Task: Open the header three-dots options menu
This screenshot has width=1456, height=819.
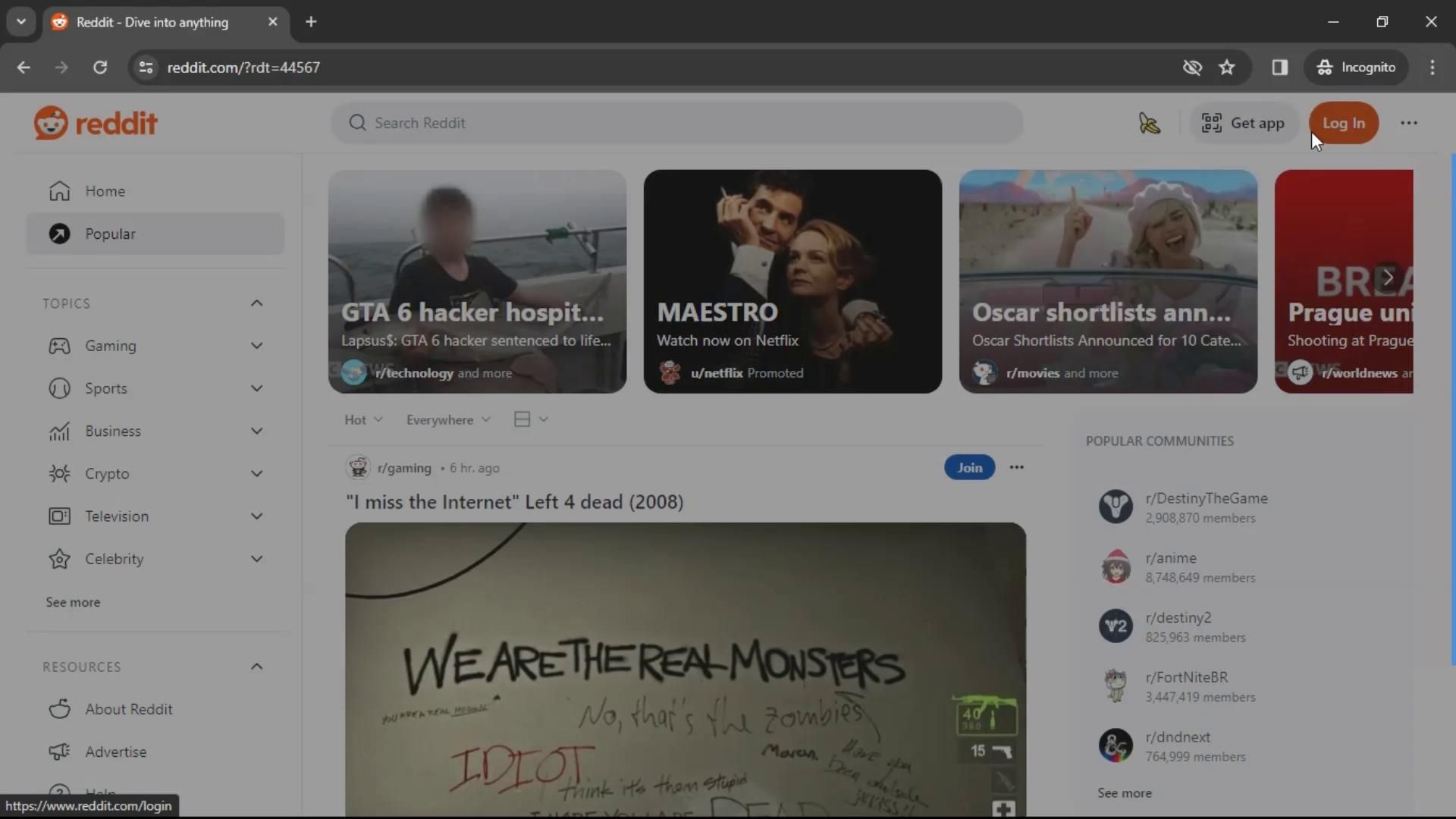Action: click(x=1408, y=123)
